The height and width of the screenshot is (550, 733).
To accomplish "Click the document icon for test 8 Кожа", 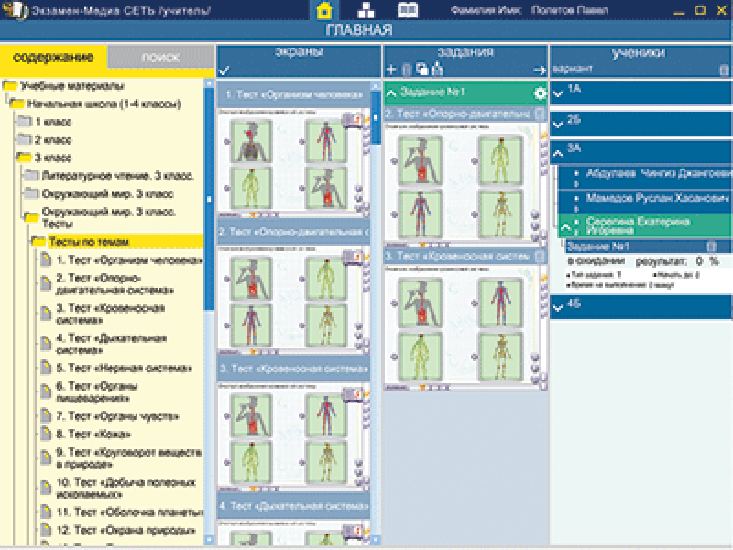I will [45, 434].
